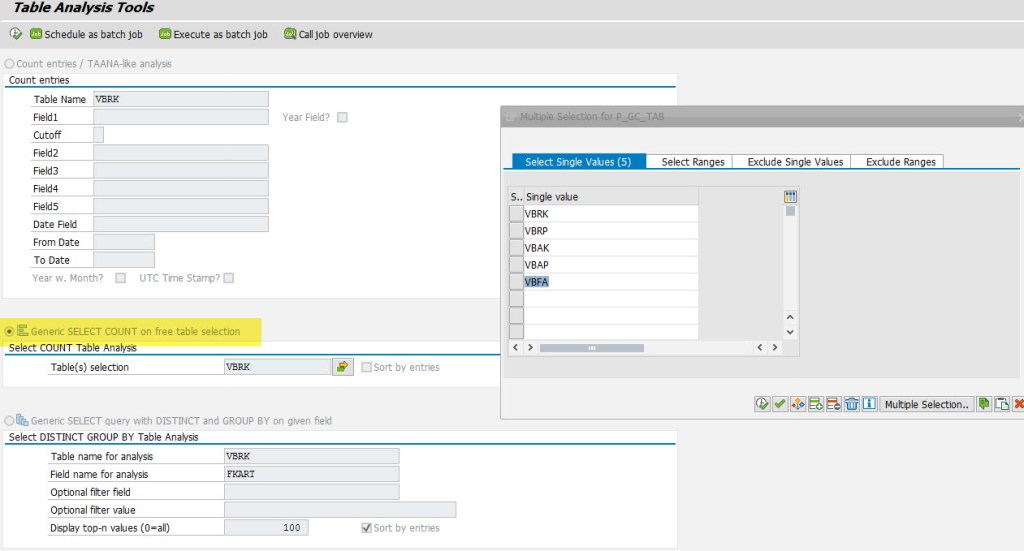Click the Delete Line icon
The image size is (1024, 551).
(x=833, y=404)
